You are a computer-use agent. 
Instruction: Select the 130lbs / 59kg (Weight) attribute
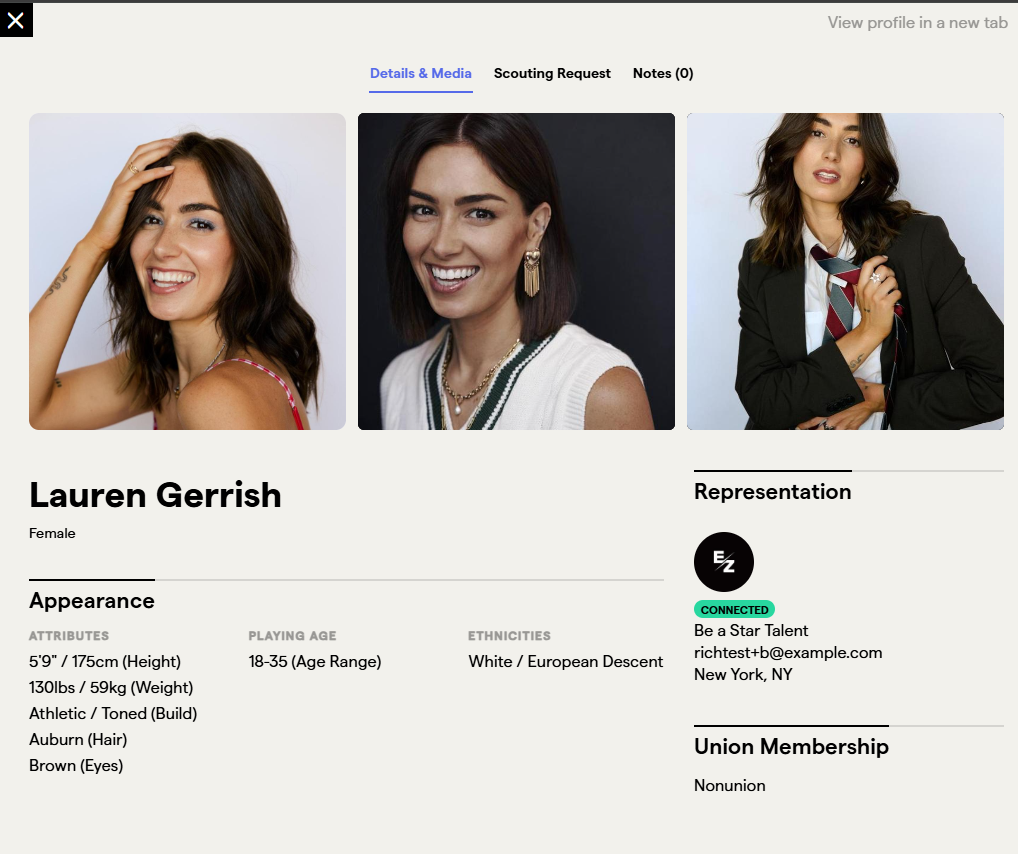click(x=111, y=688)
